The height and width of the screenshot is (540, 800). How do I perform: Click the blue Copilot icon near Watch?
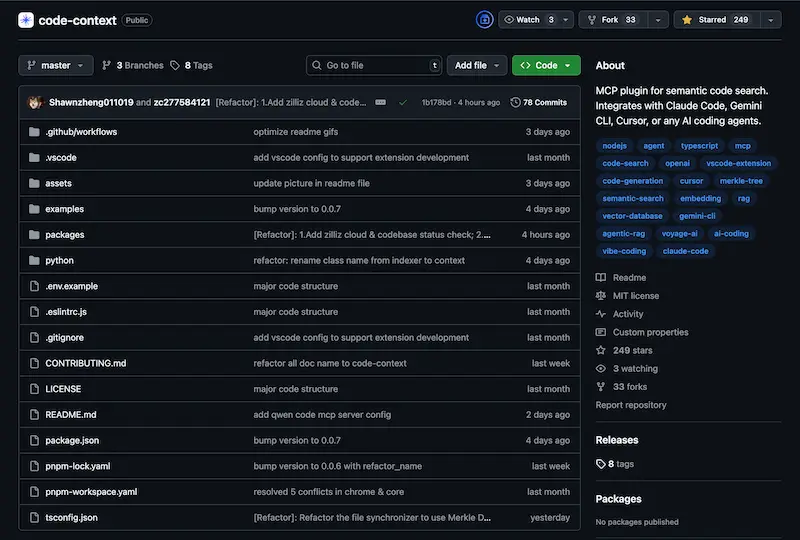tap(484, 20)
